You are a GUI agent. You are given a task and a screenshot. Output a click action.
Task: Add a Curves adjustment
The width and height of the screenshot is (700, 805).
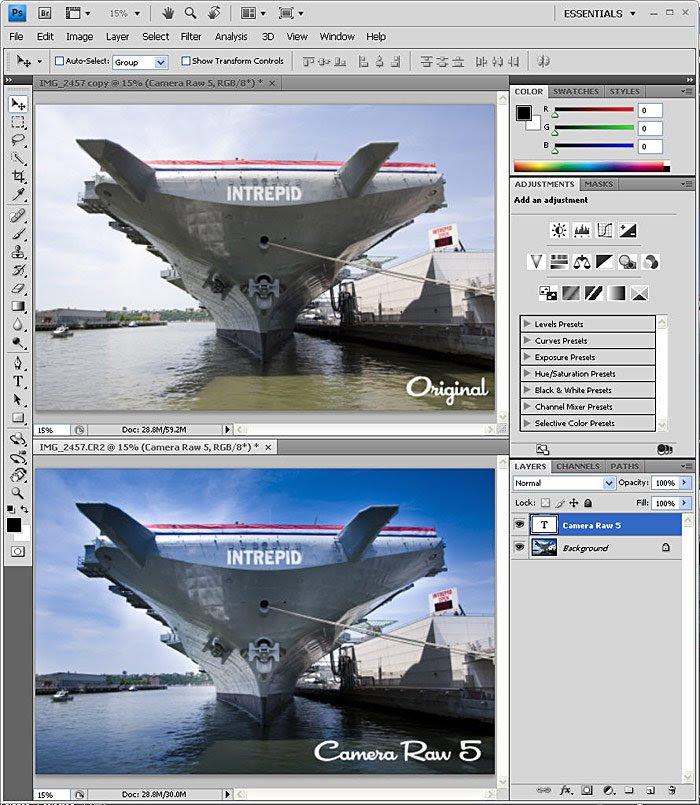604,231
